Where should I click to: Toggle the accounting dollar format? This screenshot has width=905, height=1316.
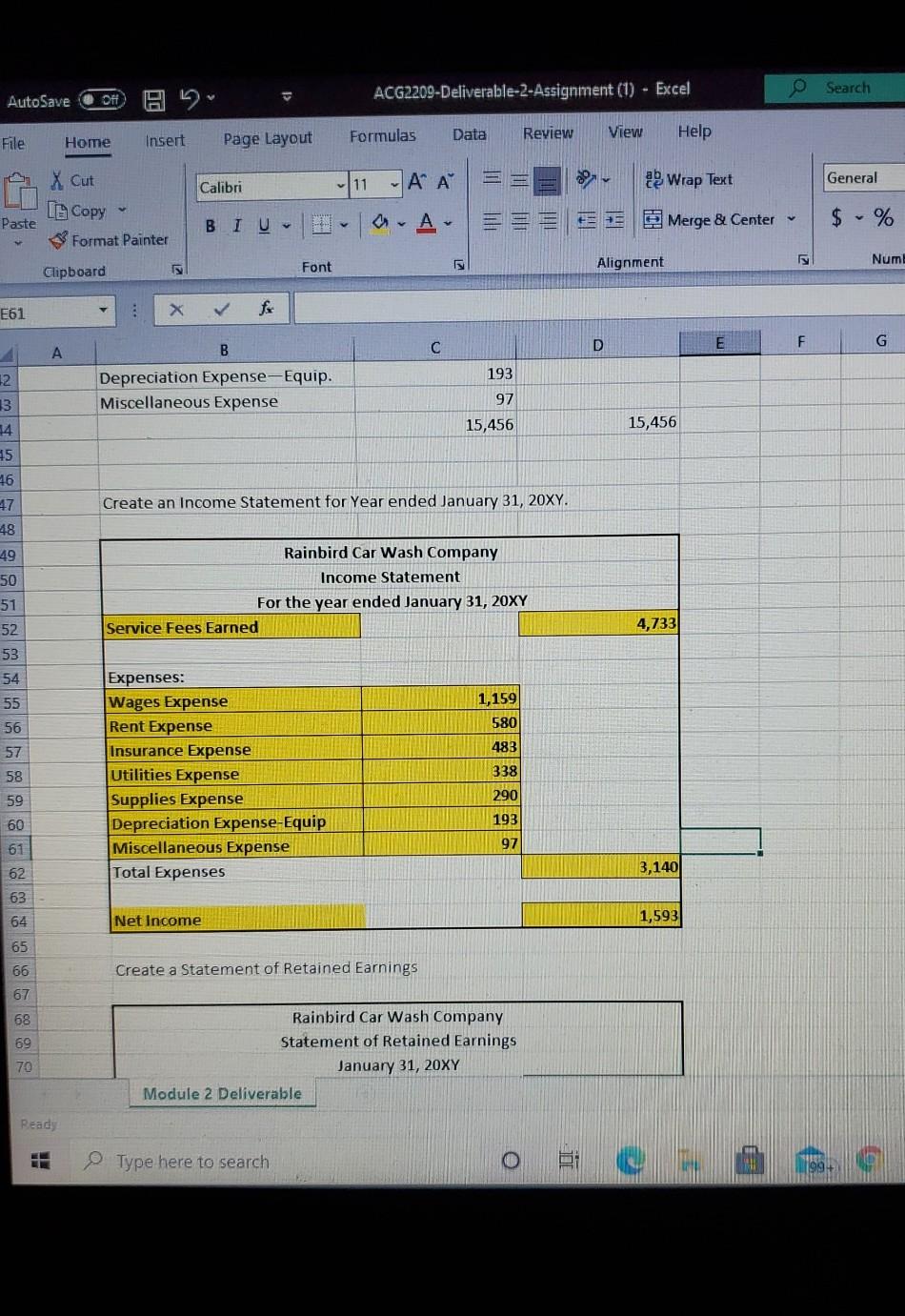[x=835, y=218]
